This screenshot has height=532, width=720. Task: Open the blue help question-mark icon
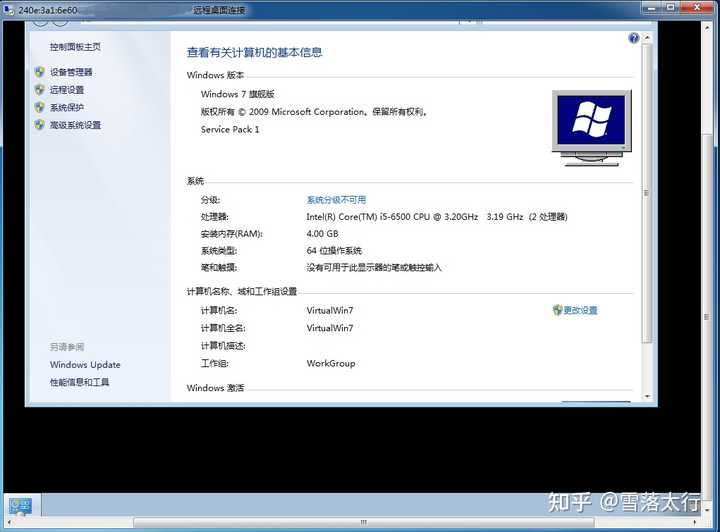pos(634,38)
